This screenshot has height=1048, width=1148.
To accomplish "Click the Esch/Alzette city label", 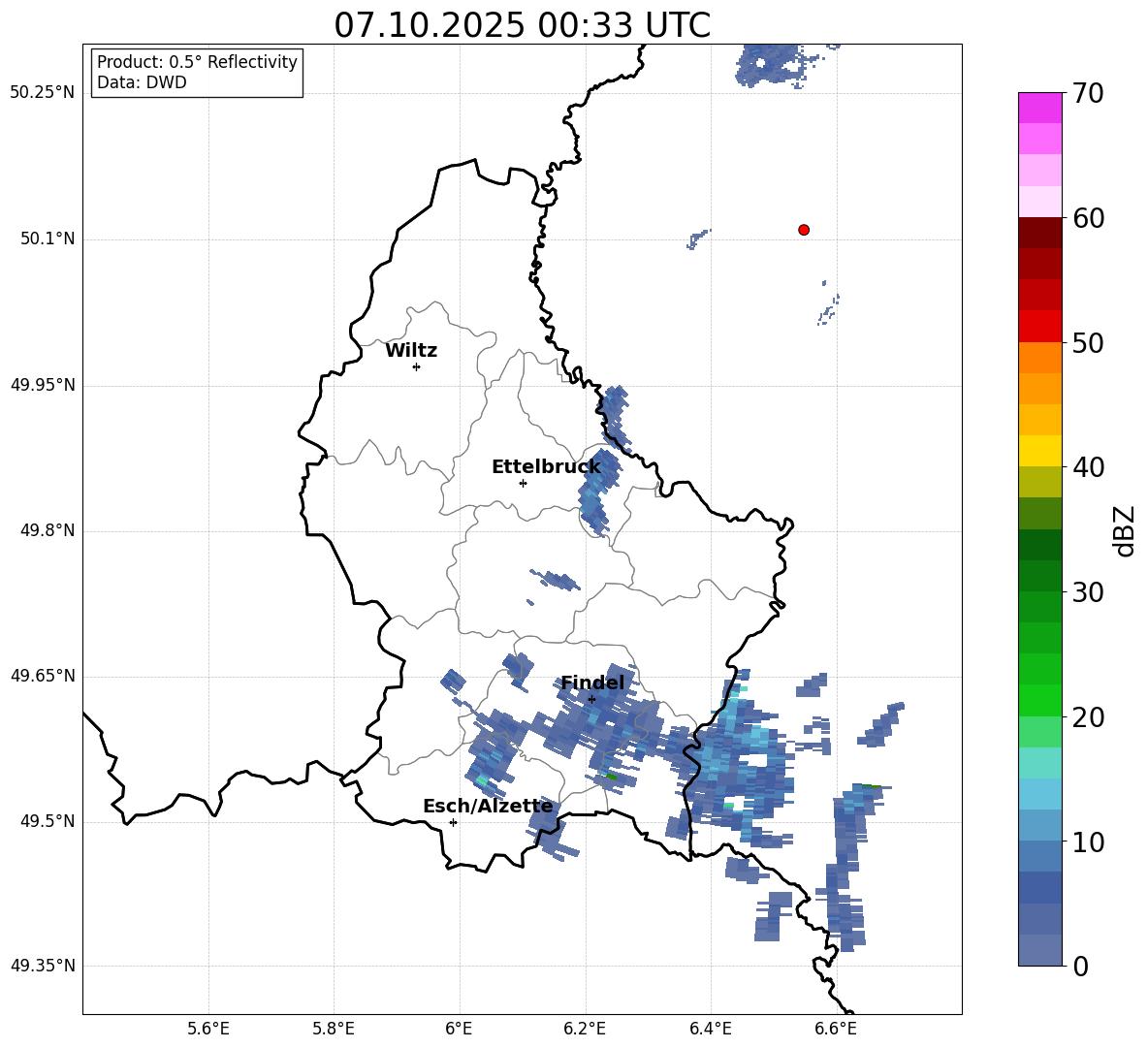I will tap(488, 807).
